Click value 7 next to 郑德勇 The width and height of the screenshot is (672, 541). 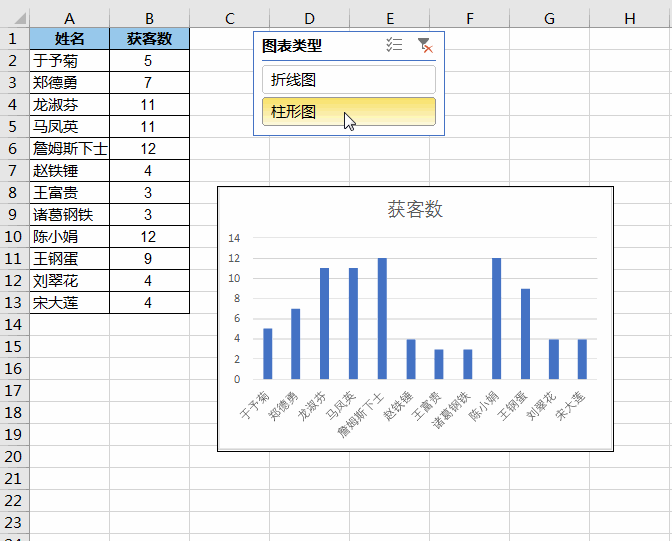pos(149,83)
